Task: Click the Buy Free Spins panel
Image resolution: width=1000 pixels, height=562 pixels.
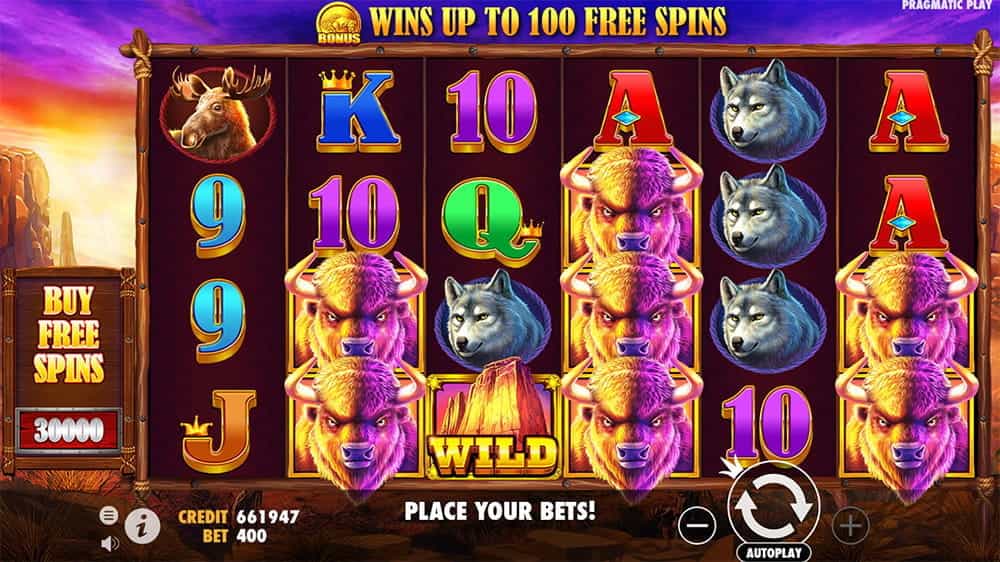Action: 68,335
